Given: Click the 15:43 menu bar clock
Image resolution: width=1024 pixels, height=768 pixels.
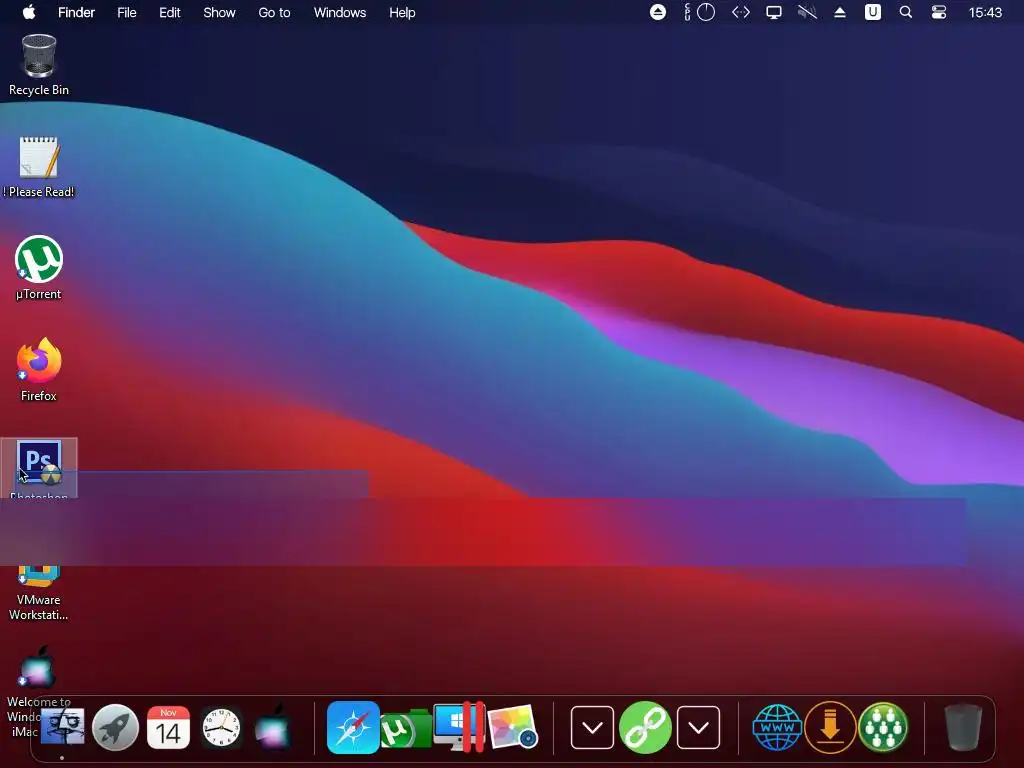Looking at the screenshot, I should point(985,12).
